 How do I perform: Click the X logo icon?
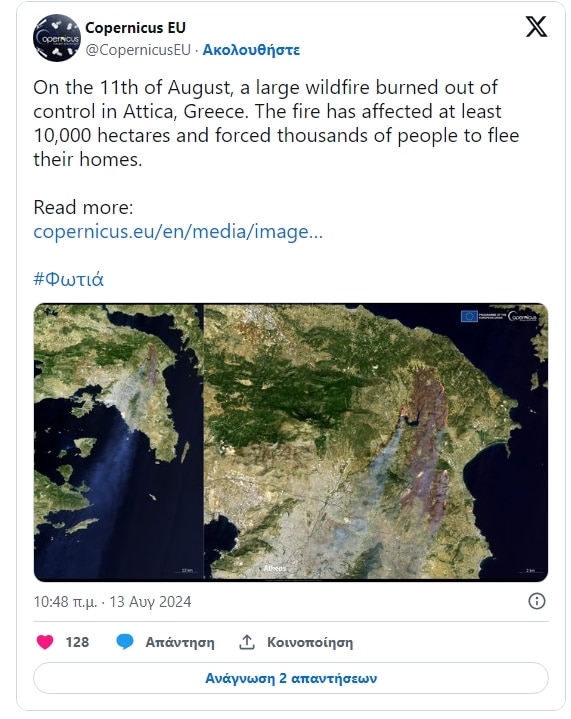536,27
